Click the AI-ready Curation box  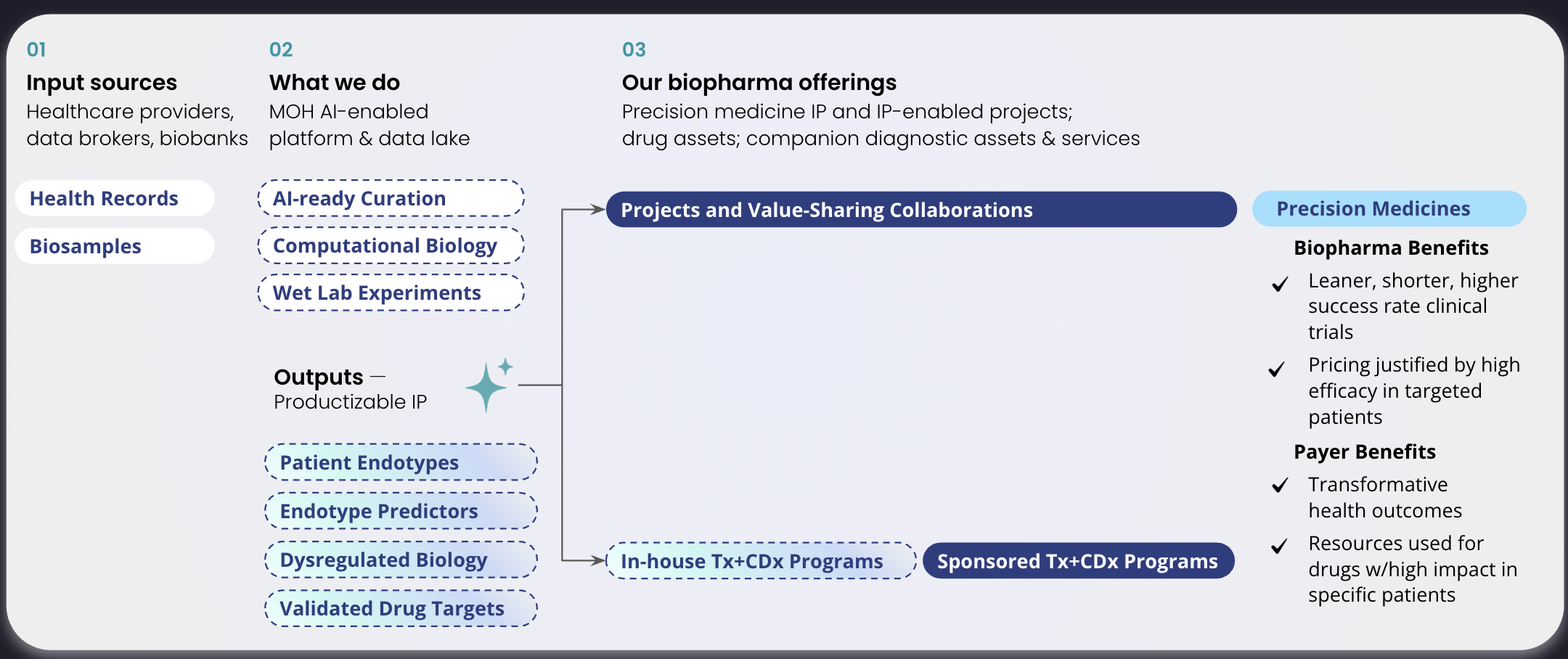pos(391,198)
